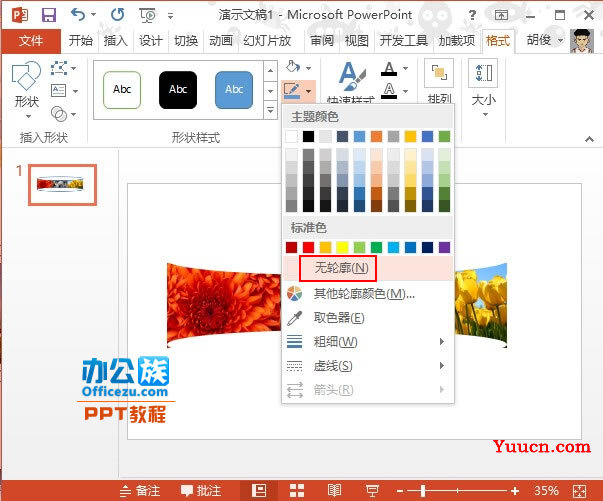Toggle the Notes (备注) pane
The width and height of the screenshot is (603, 501).
coord(140,491)
